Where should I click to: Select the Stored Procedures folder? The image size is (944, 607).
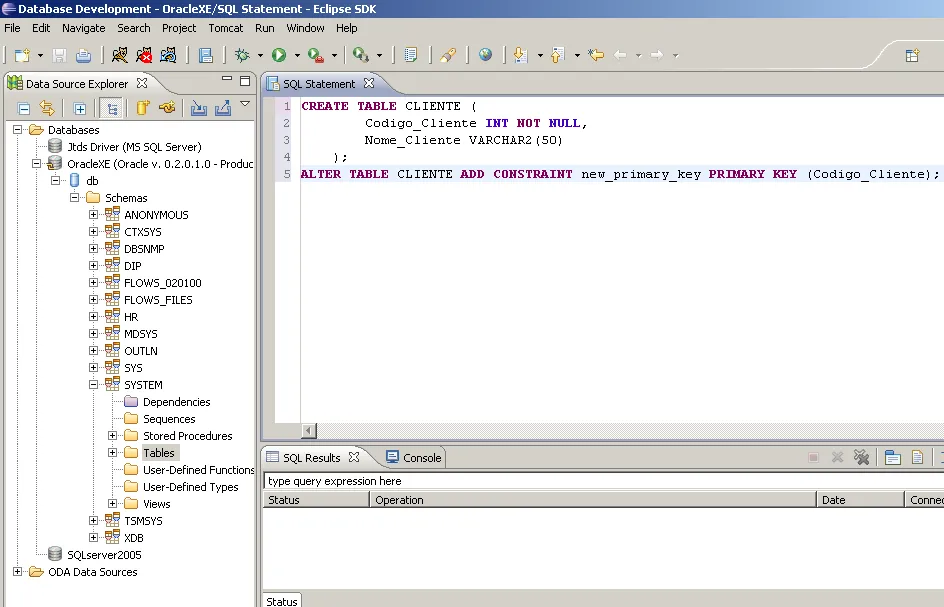click(187, 436)
